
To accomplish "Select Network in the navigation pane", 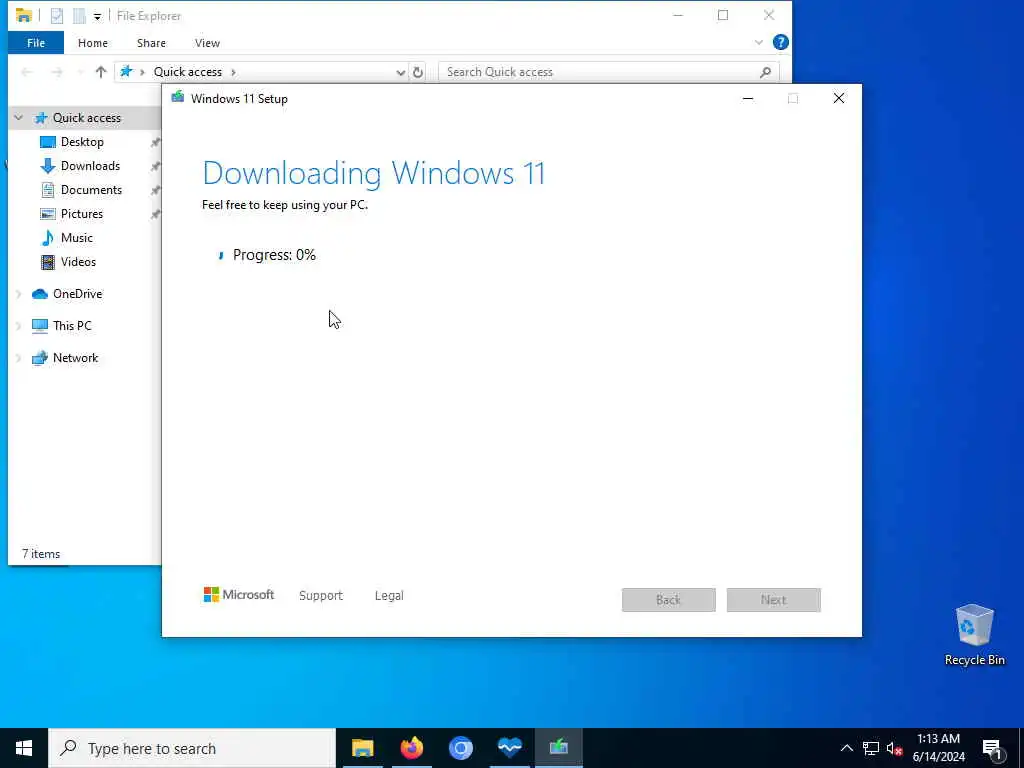I will pos(75,358).
